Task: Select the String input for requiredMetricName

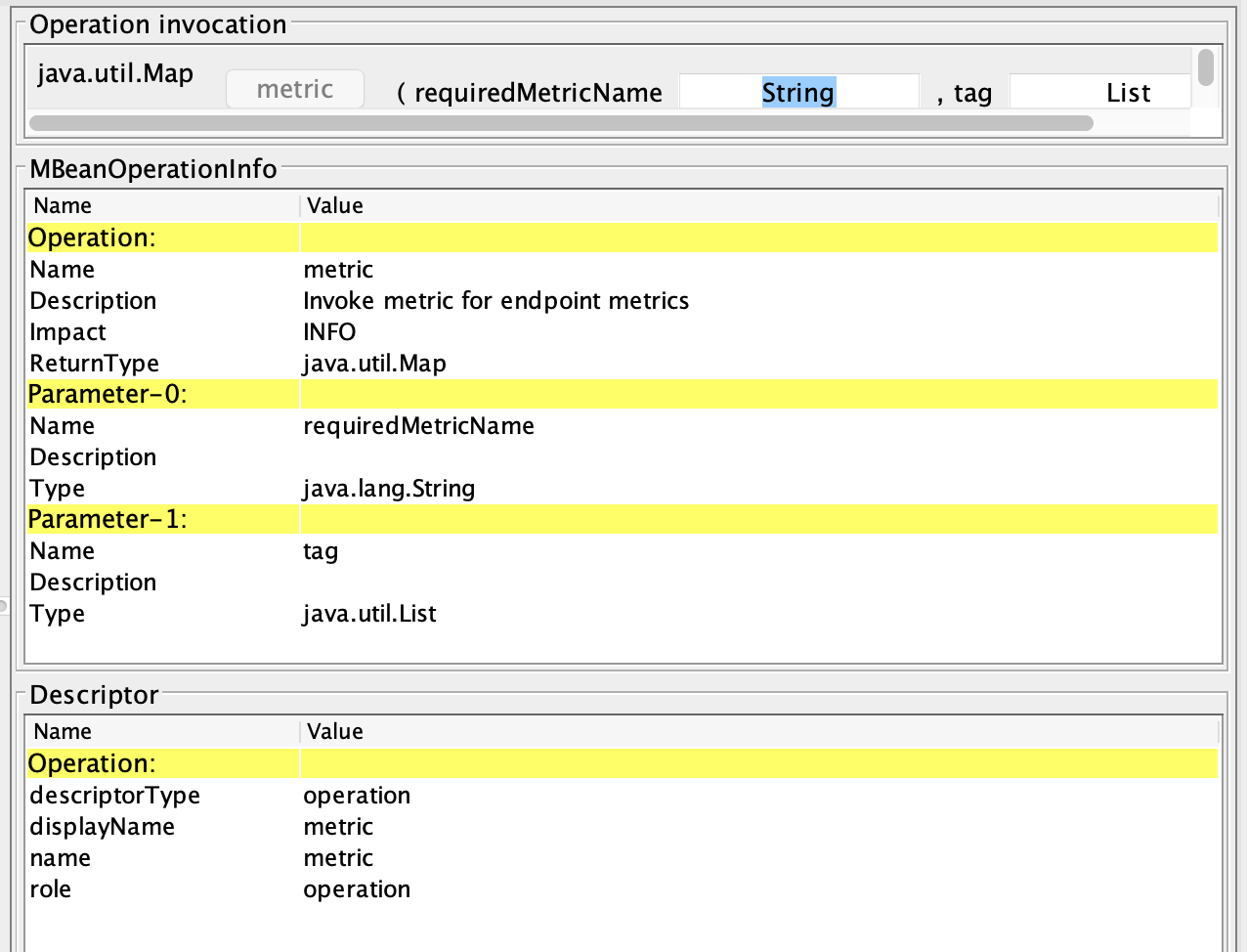Action: point(798,91)
